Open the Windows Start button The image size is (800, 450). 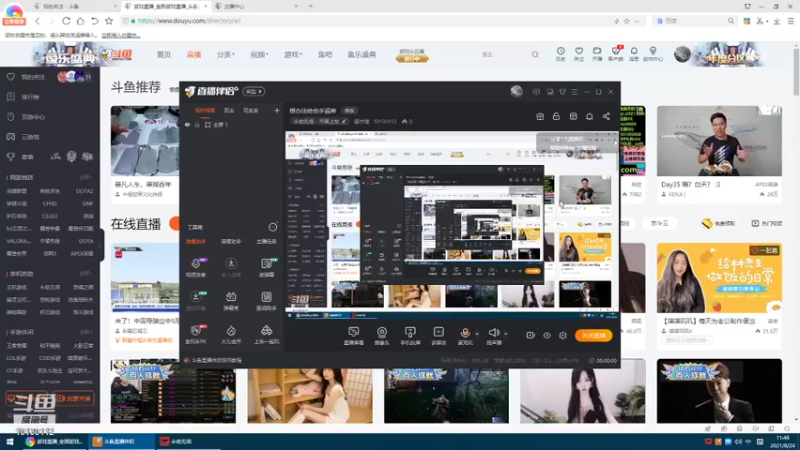(x=10, y=441)
